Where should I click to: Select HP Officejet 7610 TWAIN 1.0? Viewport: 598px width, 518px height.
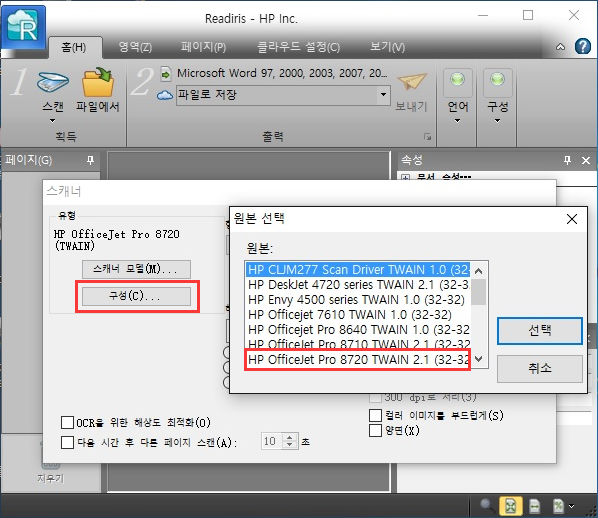pos(358,315)
